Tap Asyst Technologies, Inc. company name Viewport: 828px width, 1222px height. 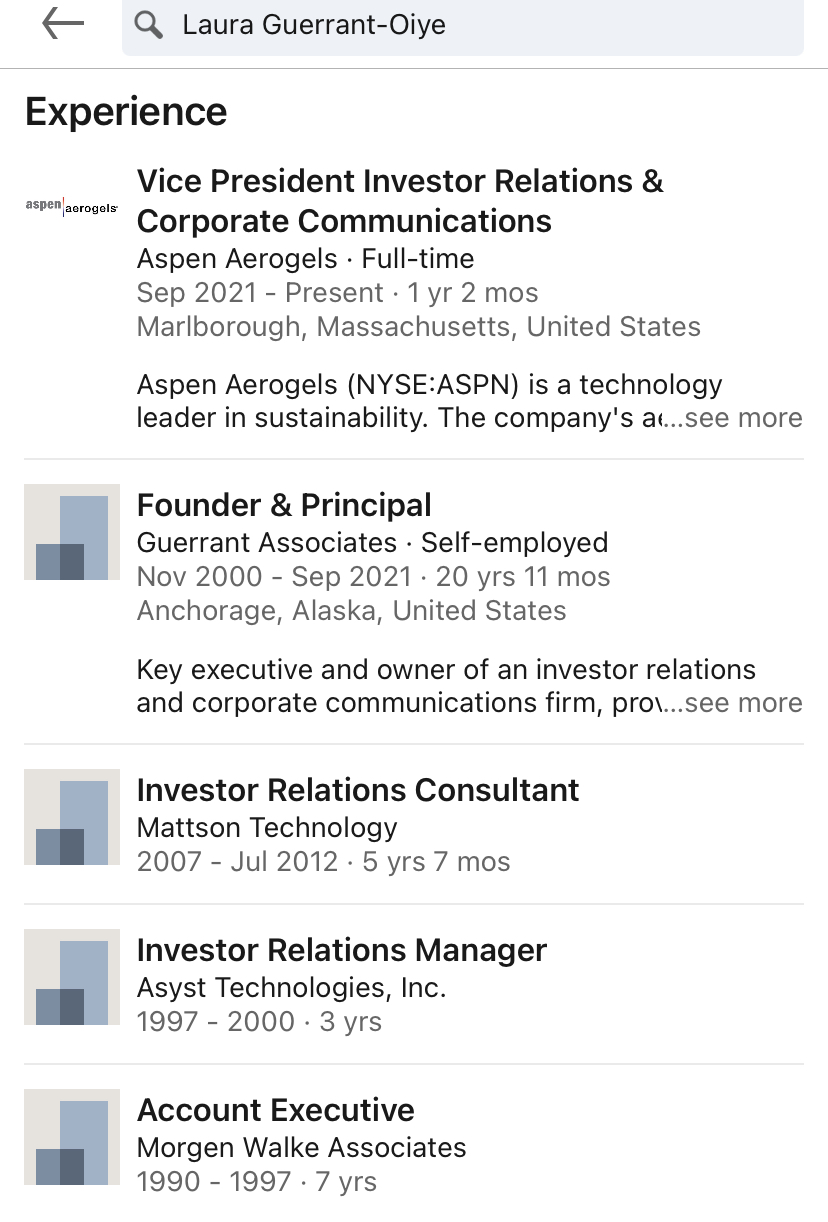[x=291, y=988]
